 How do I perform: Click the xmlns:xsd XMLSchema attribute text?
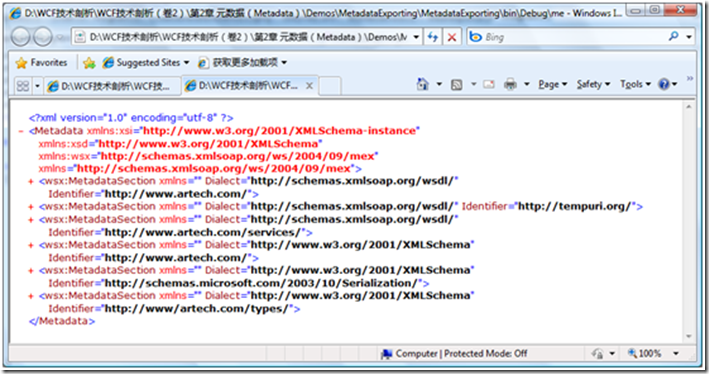tap(180, 144)
